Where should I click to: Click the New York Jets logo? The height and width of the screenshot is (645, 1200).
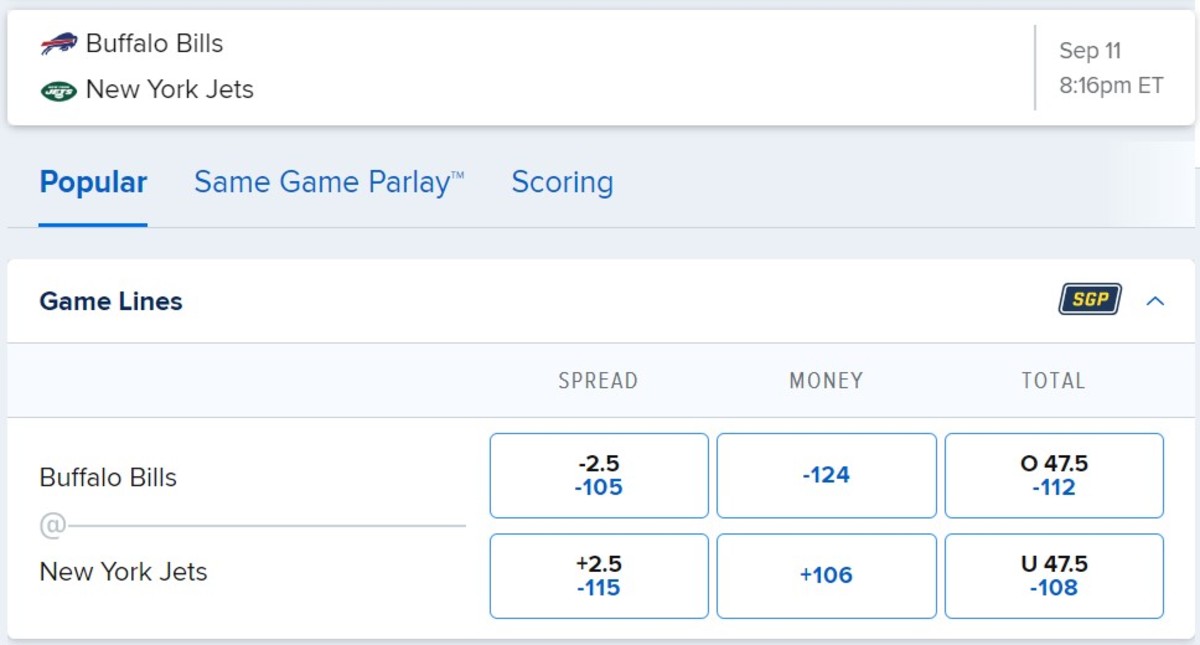coord(59,91)
